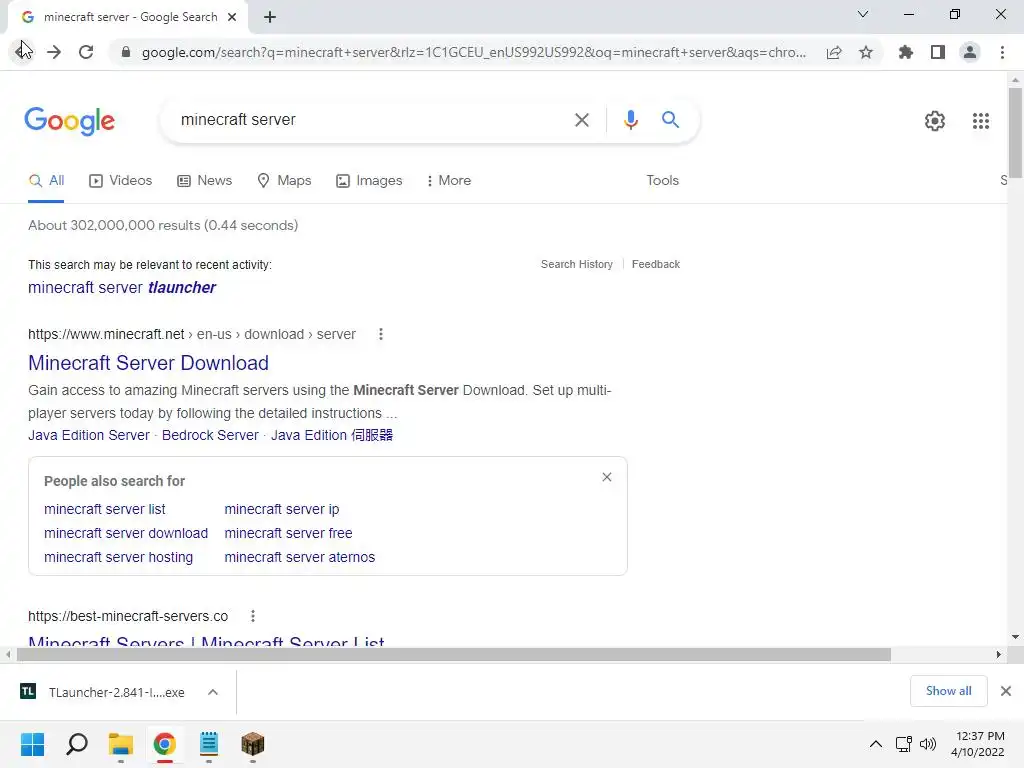Click the address bar URL

(x=474, y=52)
